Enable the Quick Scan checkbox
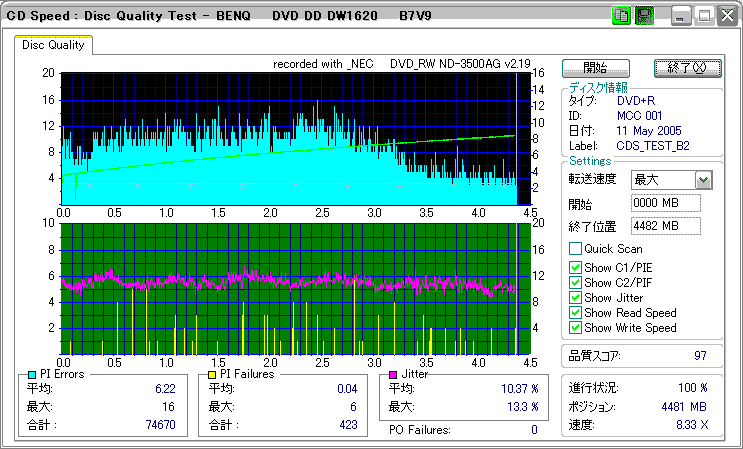Viewport: 743px width, 449px height. (x=575, y=248)
